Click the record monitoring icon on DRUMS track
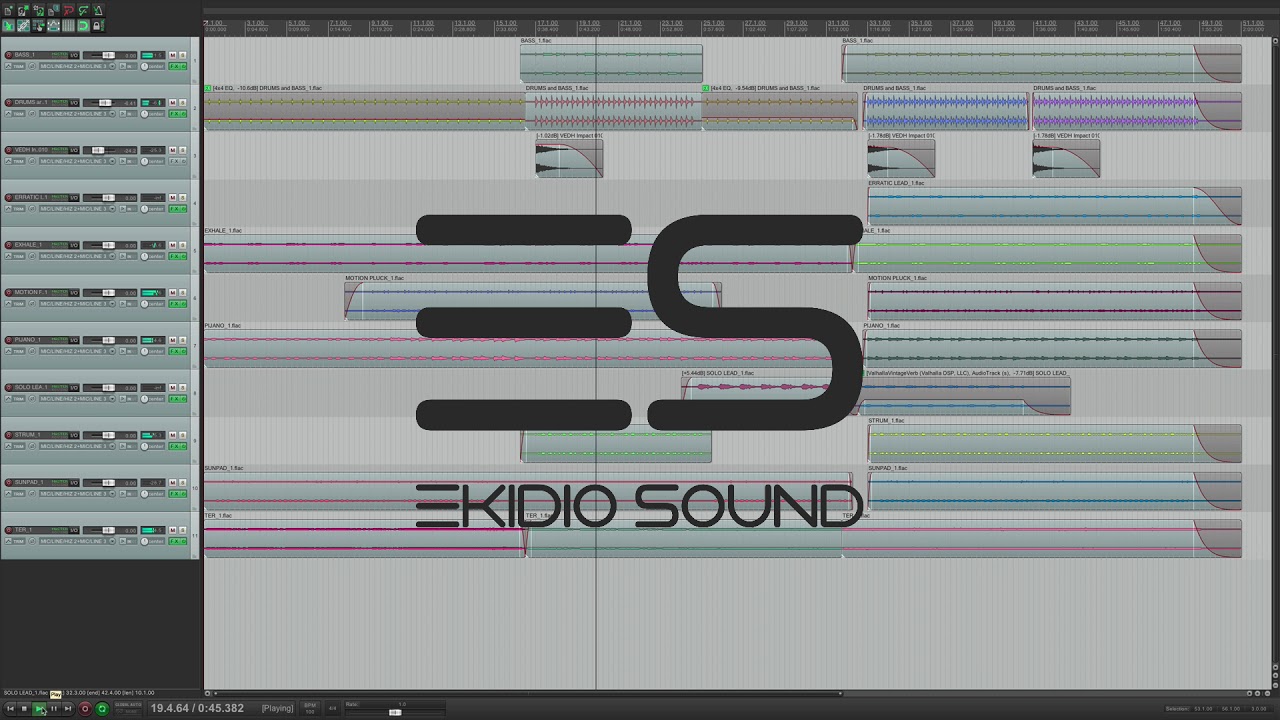This screenshot has height=720, width=1280. click(122, 114)
